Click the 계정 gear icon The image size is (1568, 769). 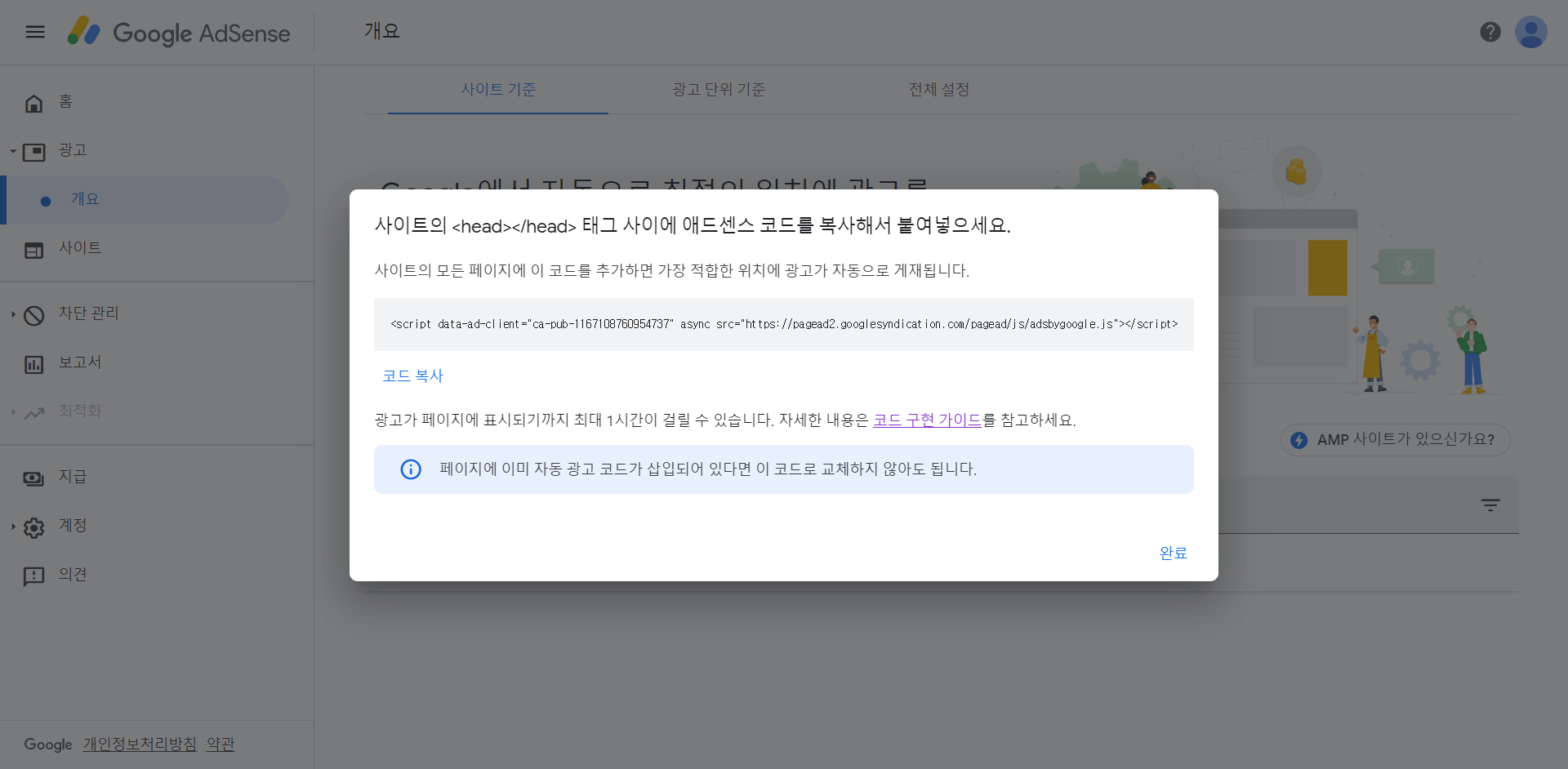point(33,527)
